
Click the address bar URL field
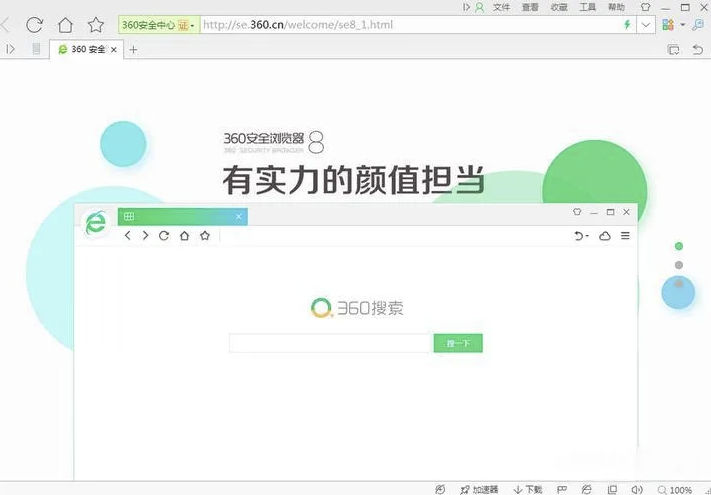point(410,25)
